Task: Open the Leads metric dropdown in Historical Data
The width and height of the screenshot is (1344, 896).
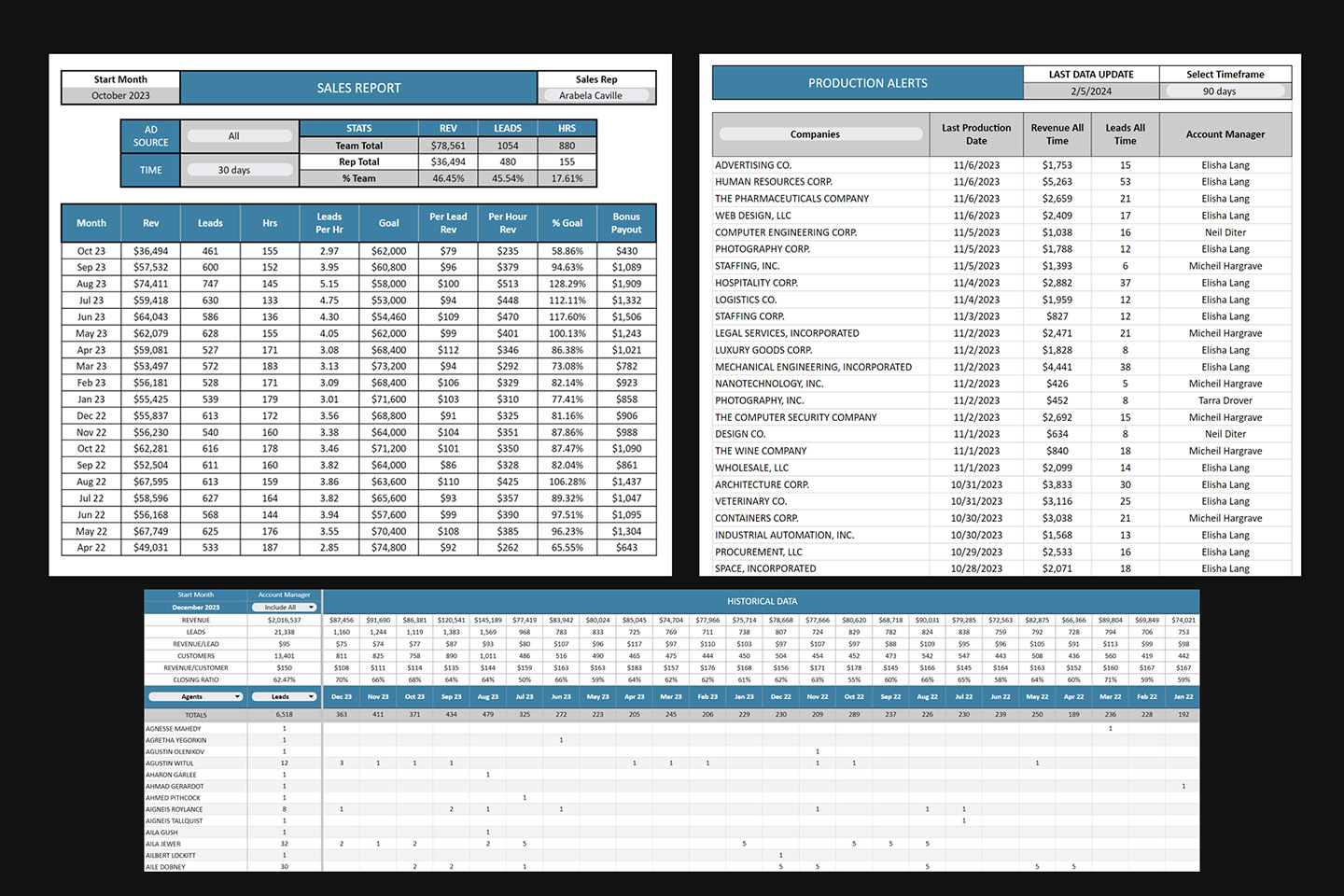Action: pyautogui.click(x=284, y=697)
